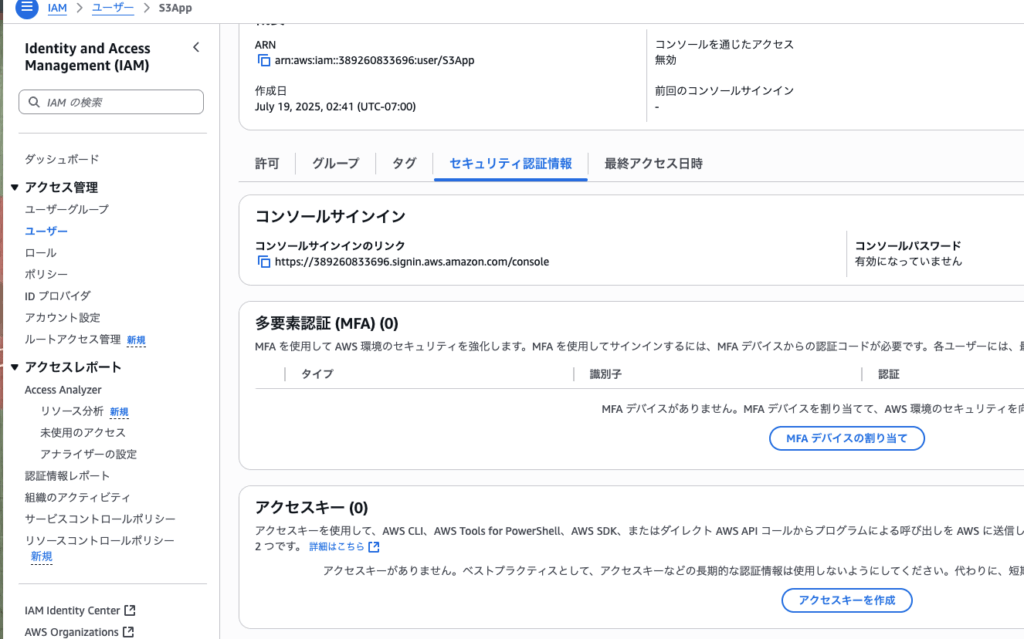This screenshot has height=639, width=1024.
Task: Click external link icon beside AWS Organizations
Action: click(x=129, y=632)
